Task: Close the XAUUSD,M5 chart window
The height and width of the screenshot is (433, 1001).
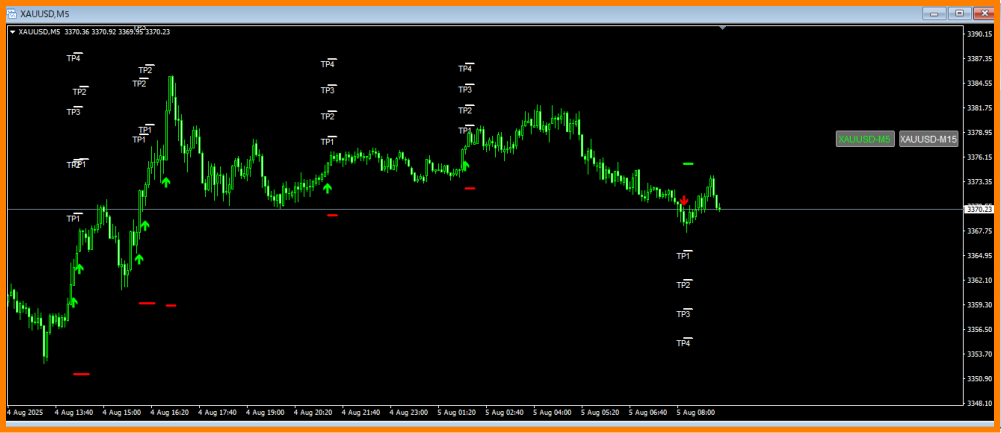Action: tap(984, 13)
